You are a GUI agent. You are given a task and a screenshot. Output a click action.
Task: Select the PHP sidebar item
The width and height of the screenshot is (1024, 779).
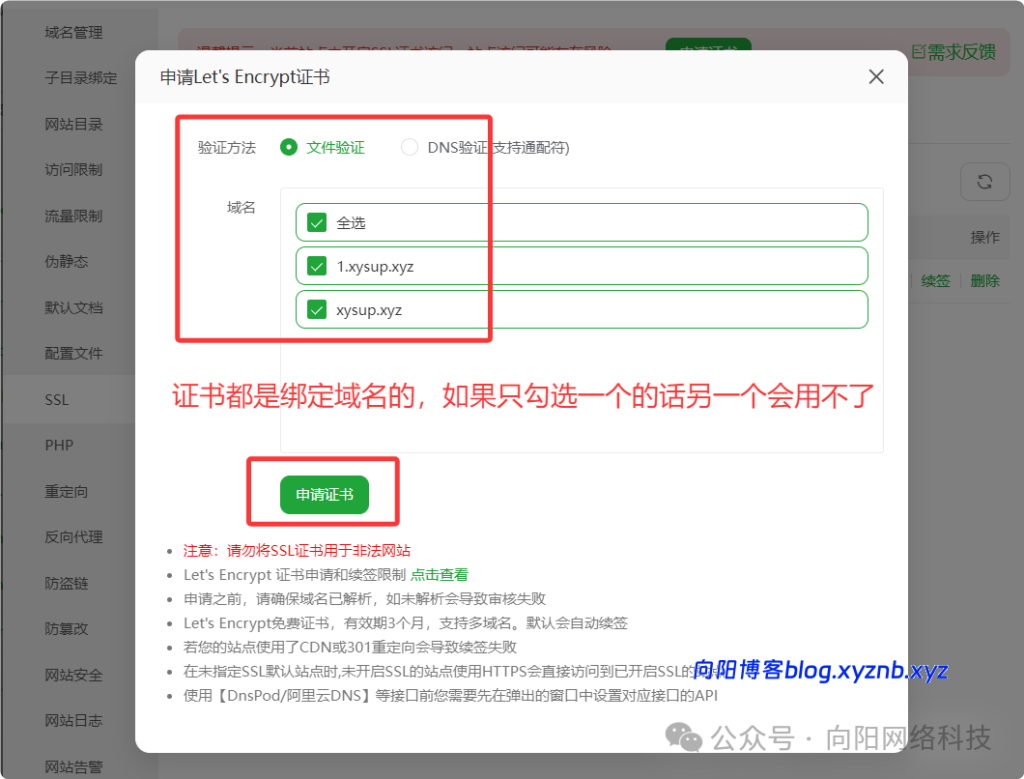[x=58, y=445]
